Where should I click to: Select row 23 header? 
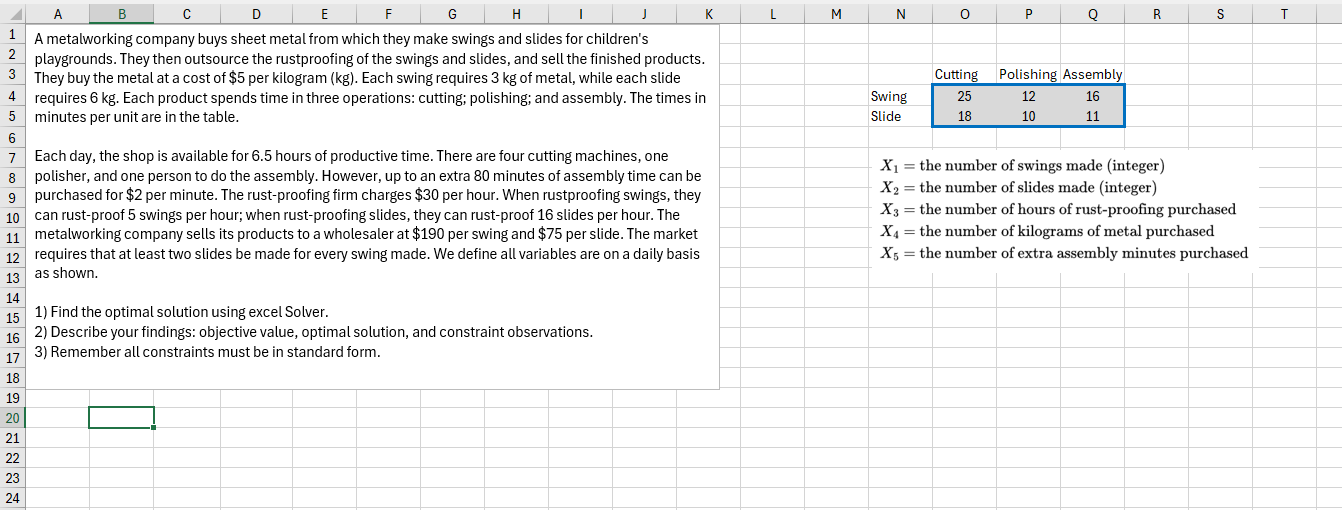(x=12, y=479)
